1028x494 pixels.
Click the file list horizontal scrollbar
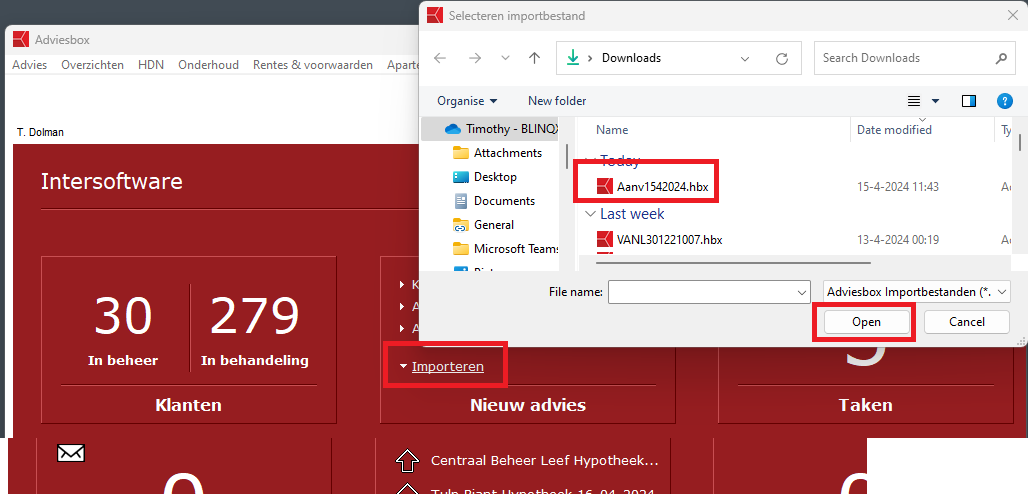coord(734,263)
